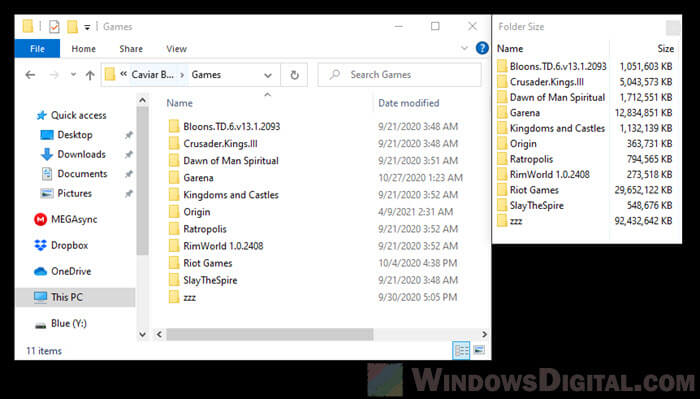This screenshot has width=700, height=399.
Task: Select the Origin folder icon in Explorer
Action: [174, 212]
